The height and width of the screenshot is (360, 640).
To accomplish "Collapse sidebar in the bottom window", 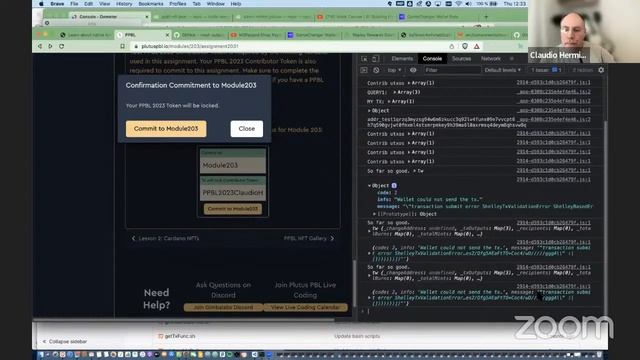I will [x=64, y=342].
